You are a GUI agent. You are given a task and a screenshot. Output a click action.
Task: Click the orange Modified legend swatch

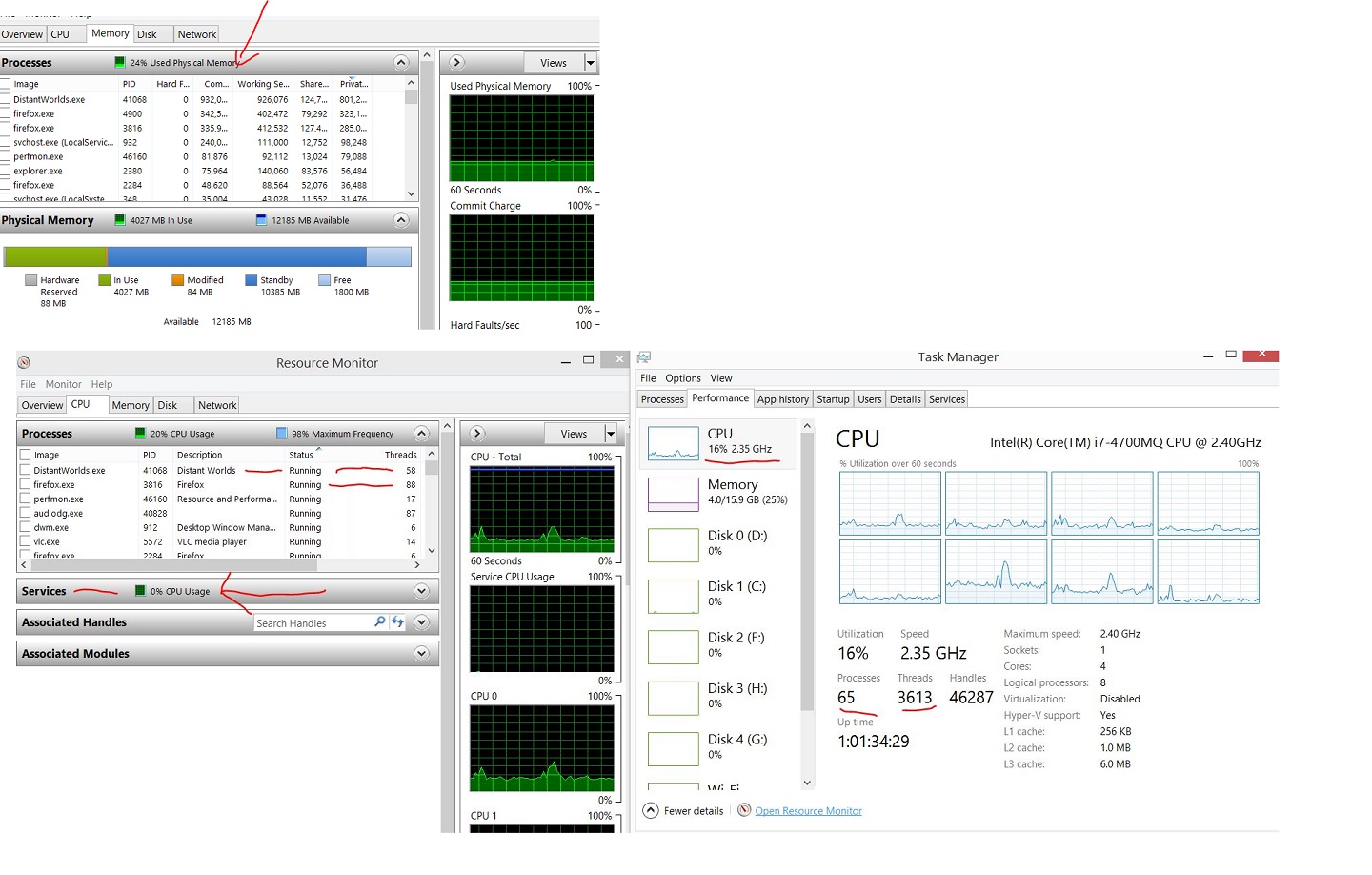[177, 280]
